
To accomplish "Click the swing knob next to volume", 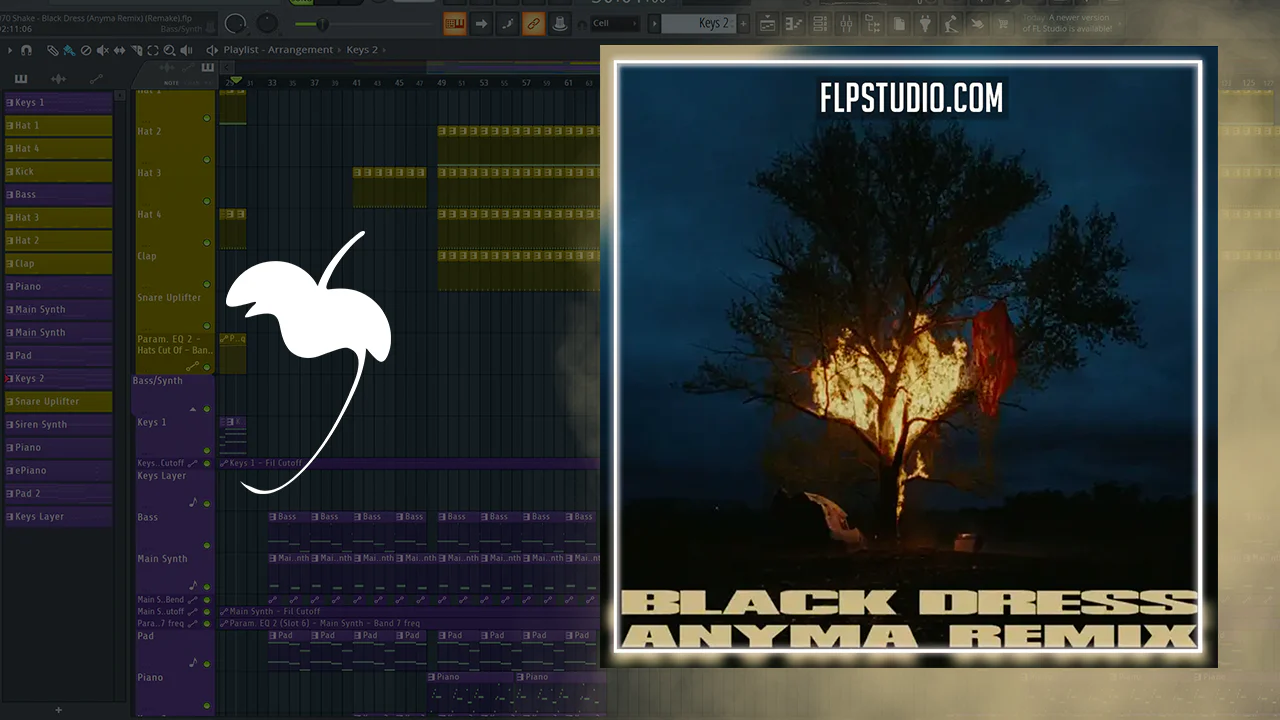I will click(268, 22).
